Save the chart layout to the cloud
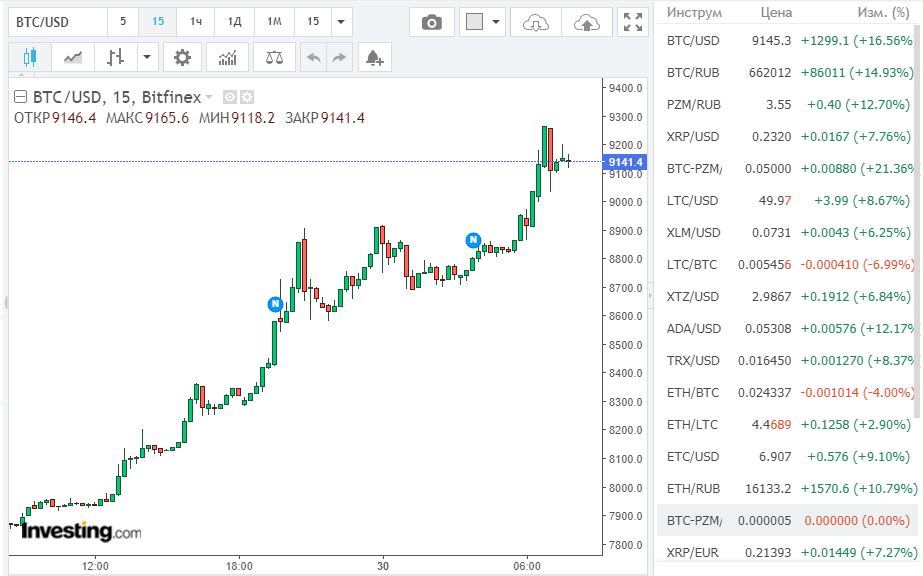Image resolution: width=923 pixels, height=576 pixels. pos(587,22)
